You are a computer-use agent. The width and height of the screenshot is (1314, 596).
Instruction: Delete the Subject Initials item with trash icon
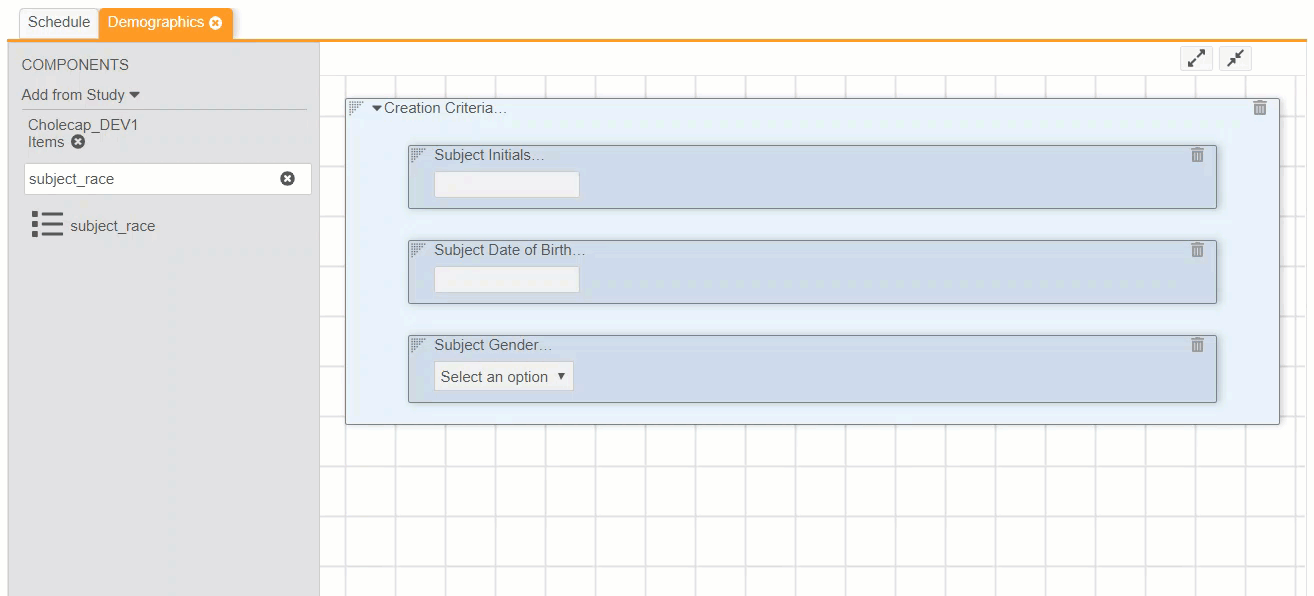pos(1197,155)
